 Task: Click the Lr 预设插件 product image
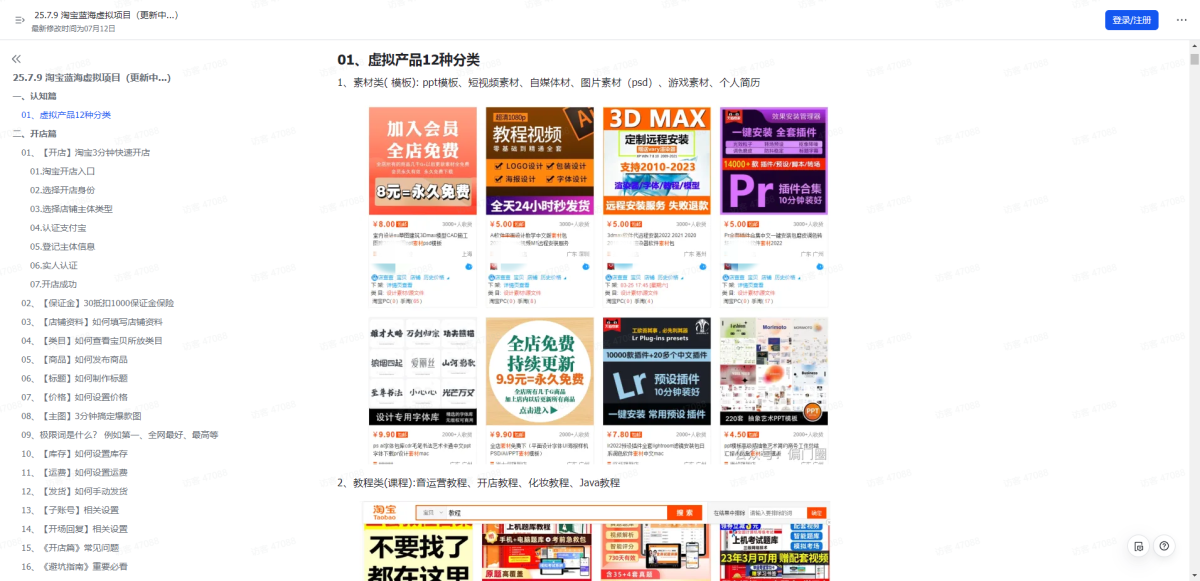(657, 370)
